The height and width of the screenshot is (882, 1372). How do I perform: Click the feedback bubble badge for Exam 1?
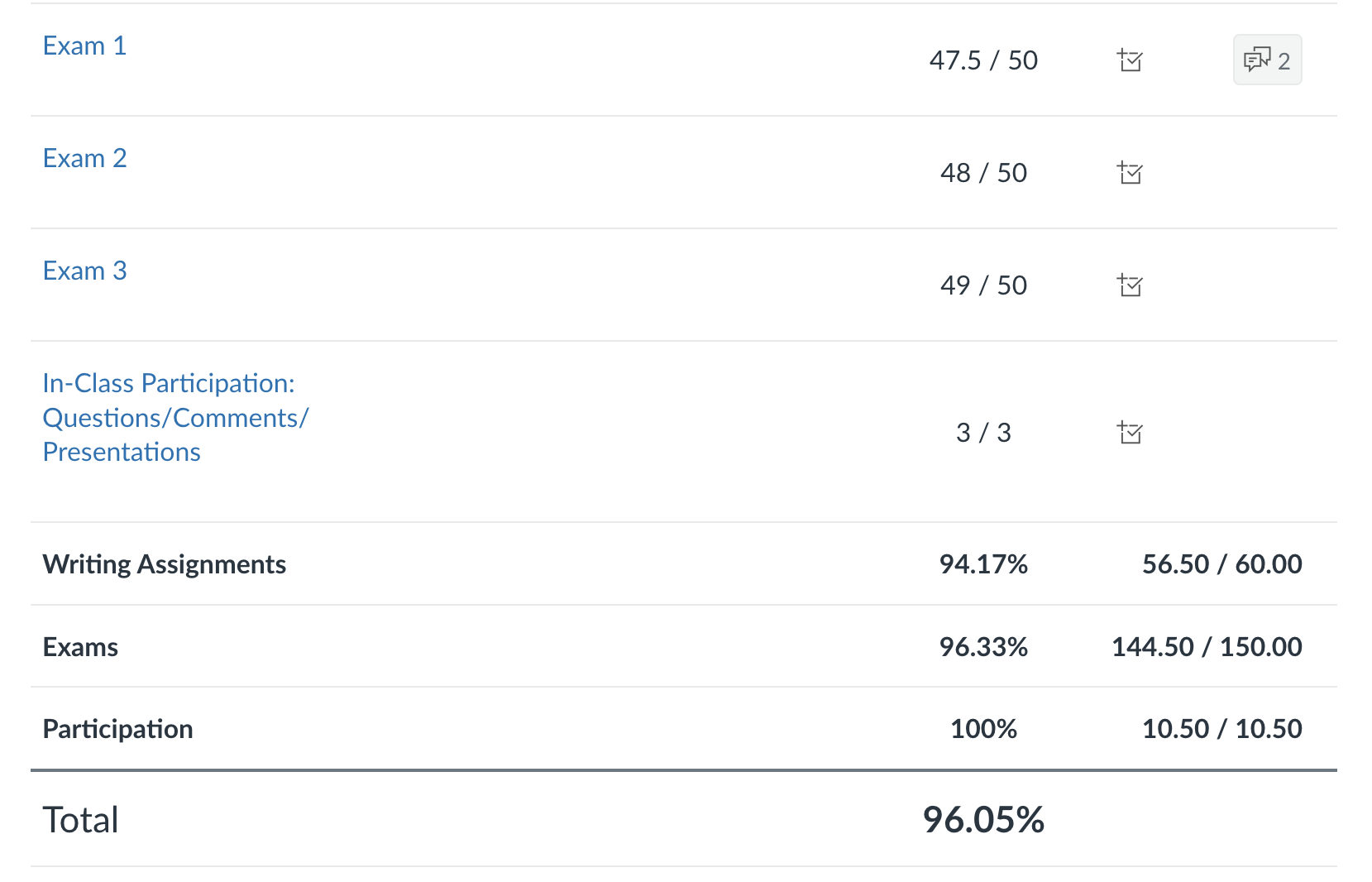click(1267, 60)
